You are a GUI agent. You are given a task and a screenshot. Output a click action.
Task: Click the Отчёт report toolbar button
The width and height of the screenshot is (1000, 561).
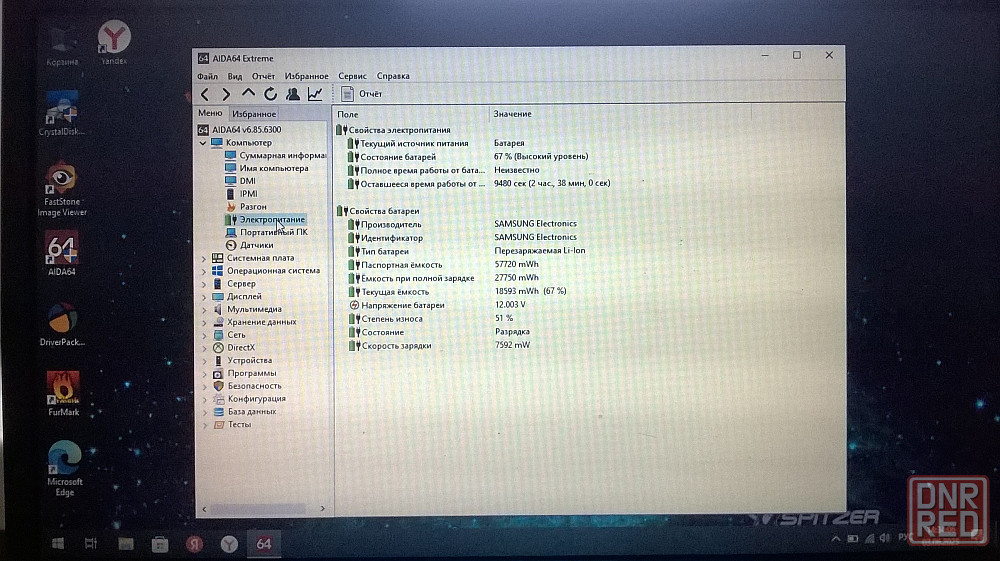point(362,94)
